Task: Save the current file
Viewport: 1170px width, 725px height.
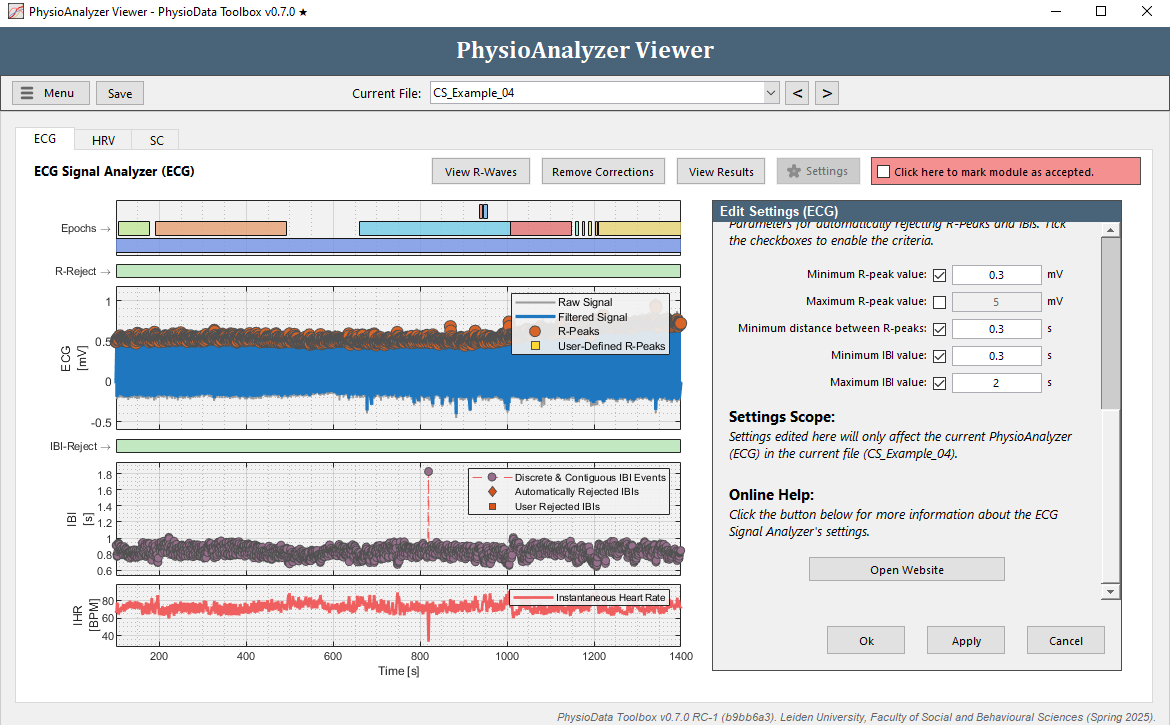Action: pos(119,93)
